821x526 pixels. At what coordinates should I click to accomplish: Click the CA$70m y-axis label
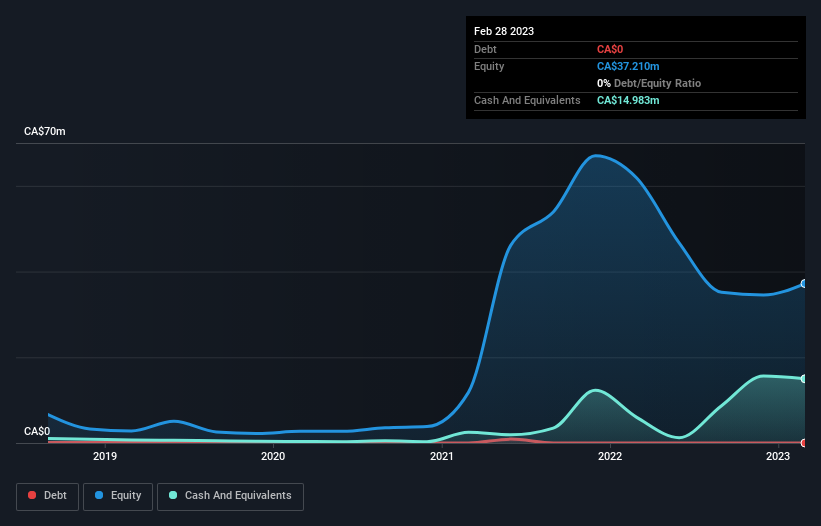[45, 131]
